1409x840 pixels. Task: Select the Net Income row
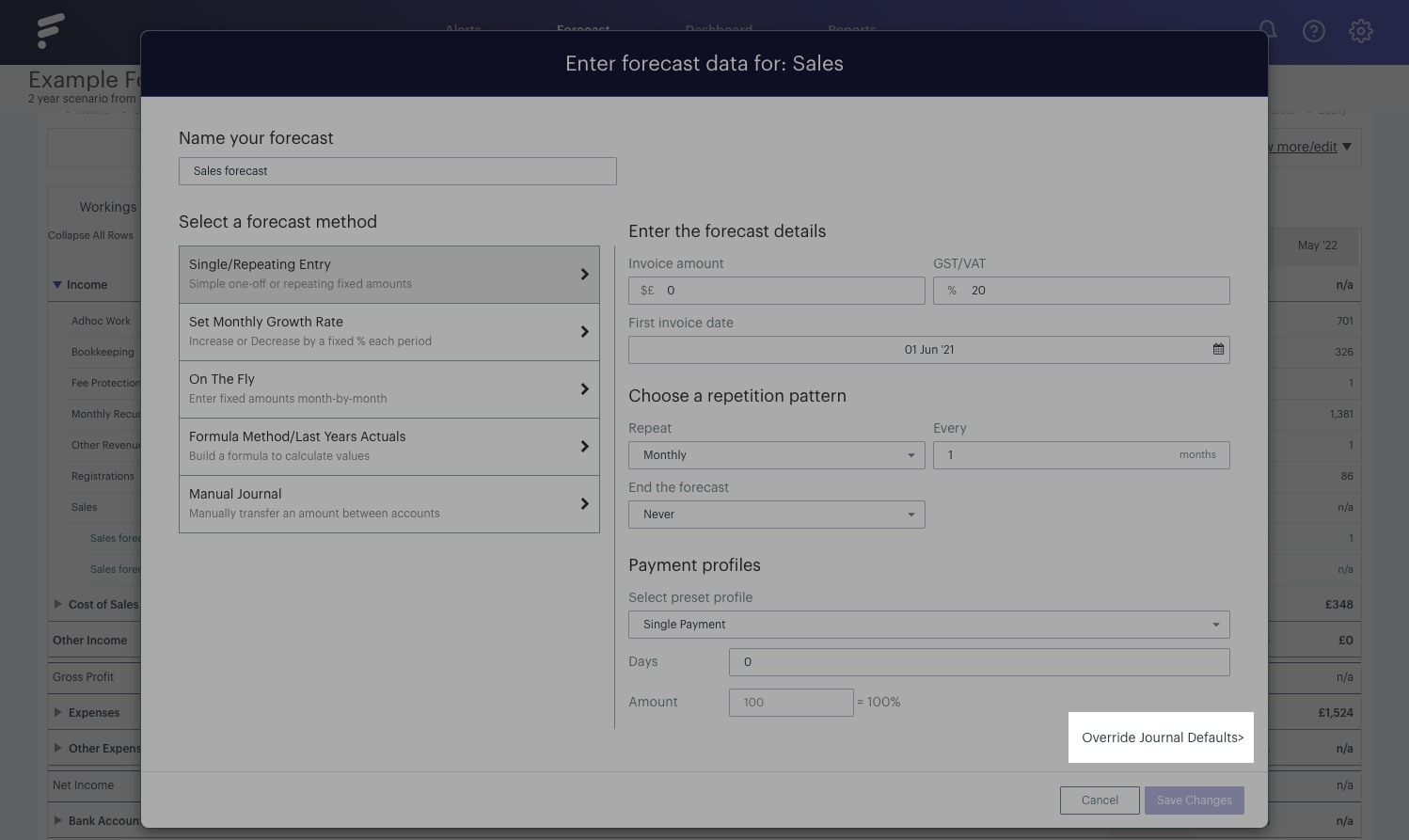click(x=83, y=785)
